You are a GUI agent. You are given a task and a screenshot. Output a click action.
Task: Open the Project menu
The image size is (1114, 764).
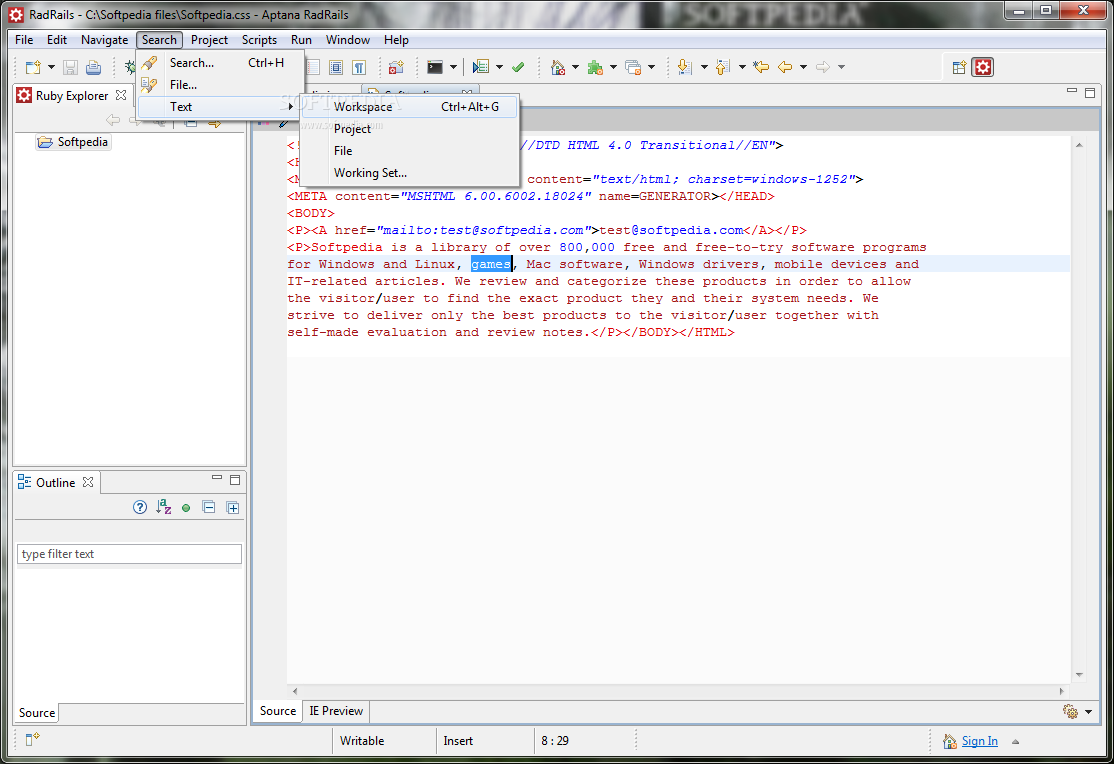[x=209, y=40]
